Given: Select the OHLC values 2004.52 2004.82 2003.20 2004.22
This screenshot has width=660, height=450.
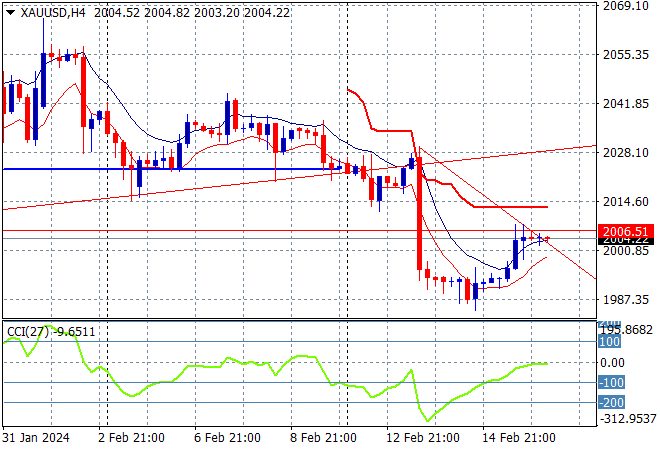Looking at the screenshot, I should coord(192,13).
